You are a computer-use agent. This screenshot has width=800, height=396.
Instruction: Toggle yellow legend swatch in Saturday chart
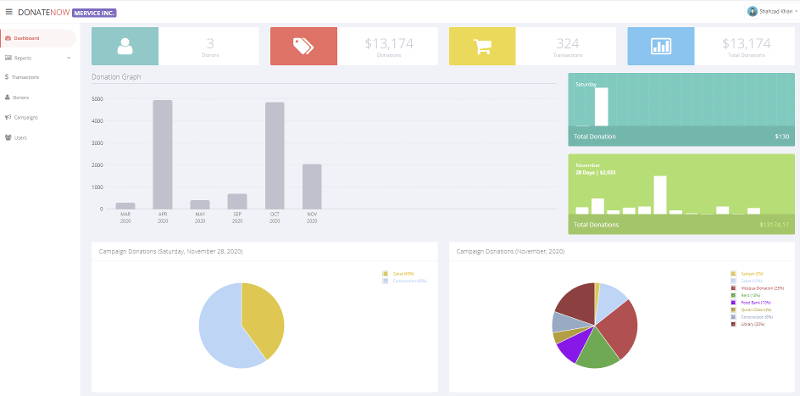tap(385, 274)
